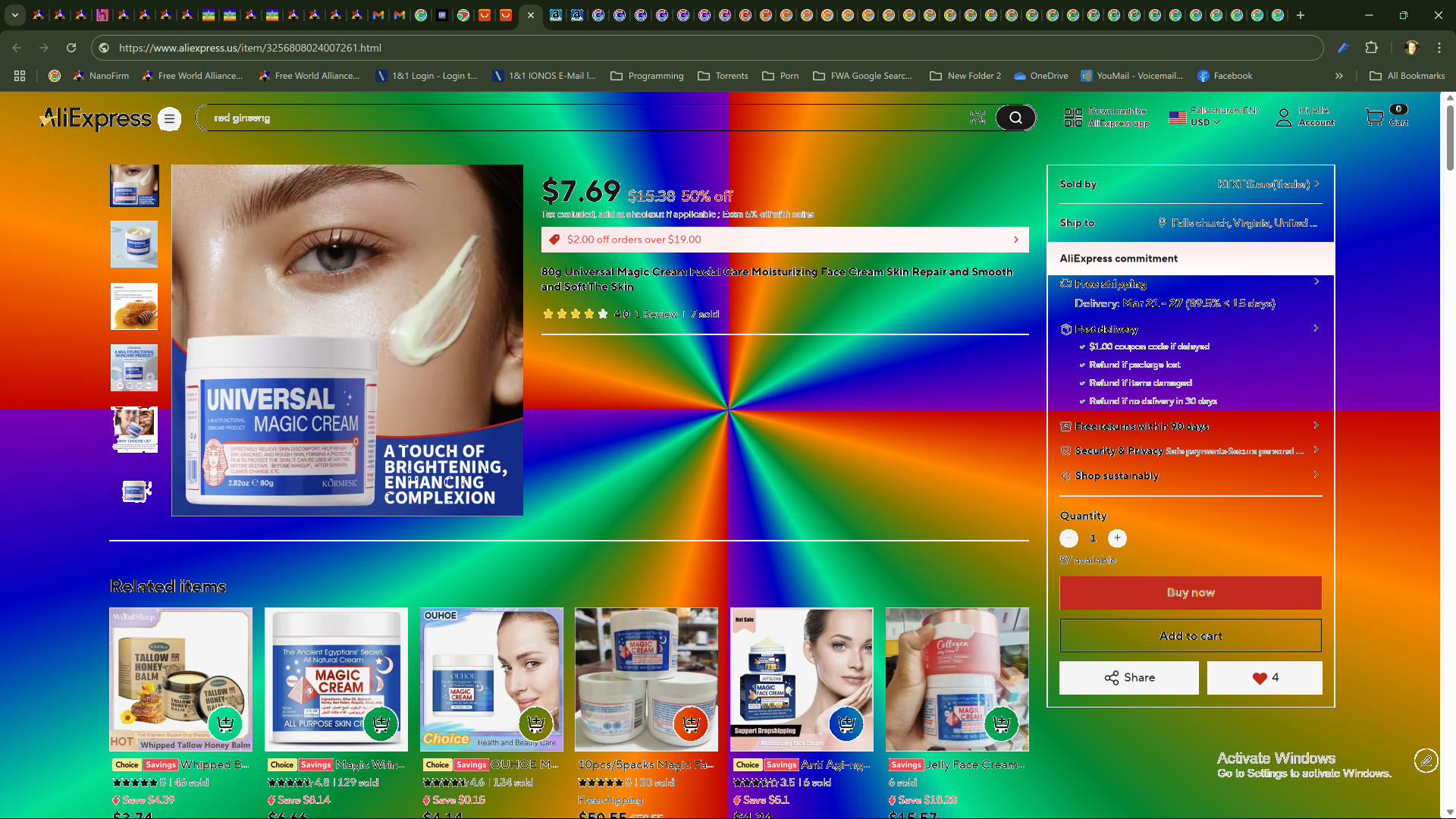1456x819 pixels.
Task: Open Programming bookmarks folder
Action: click(647, 76)
